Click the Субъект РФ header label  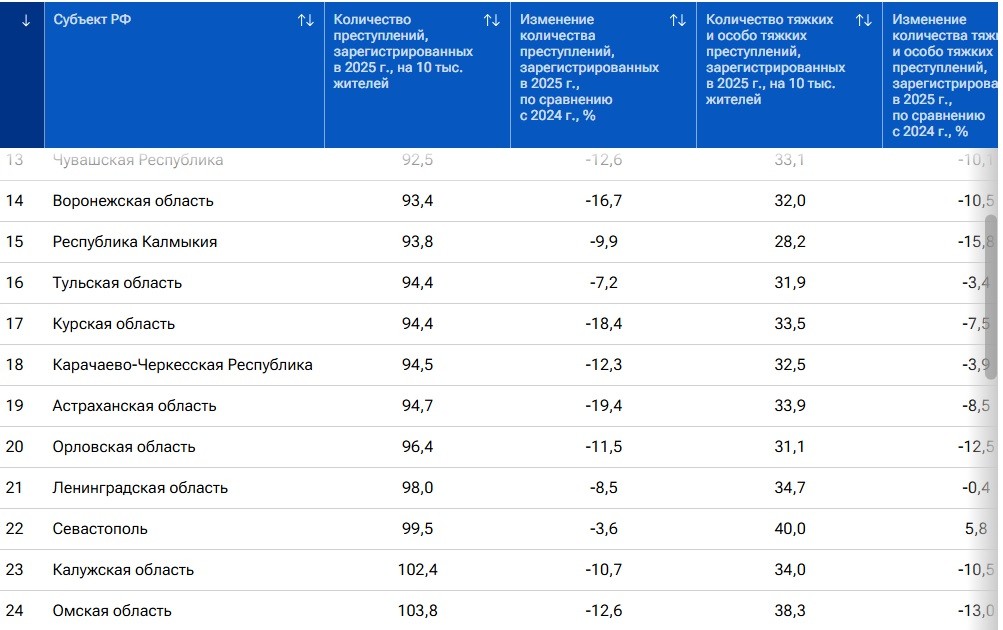(92, 20)
